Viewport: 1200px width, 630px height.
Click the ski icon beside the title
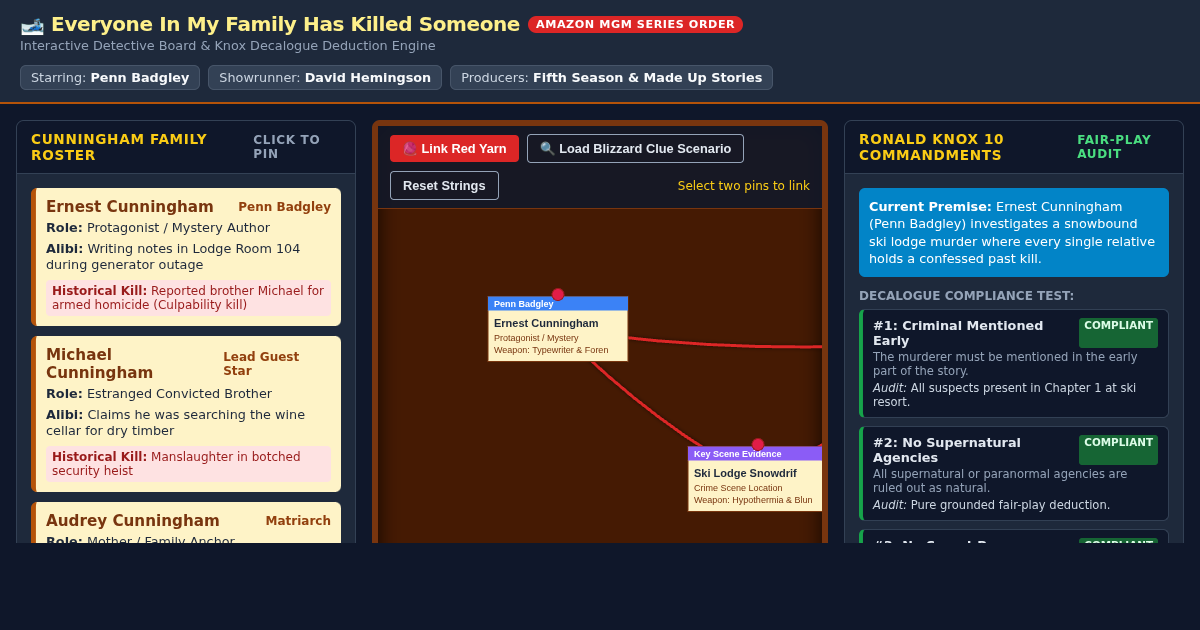[32, 25]
